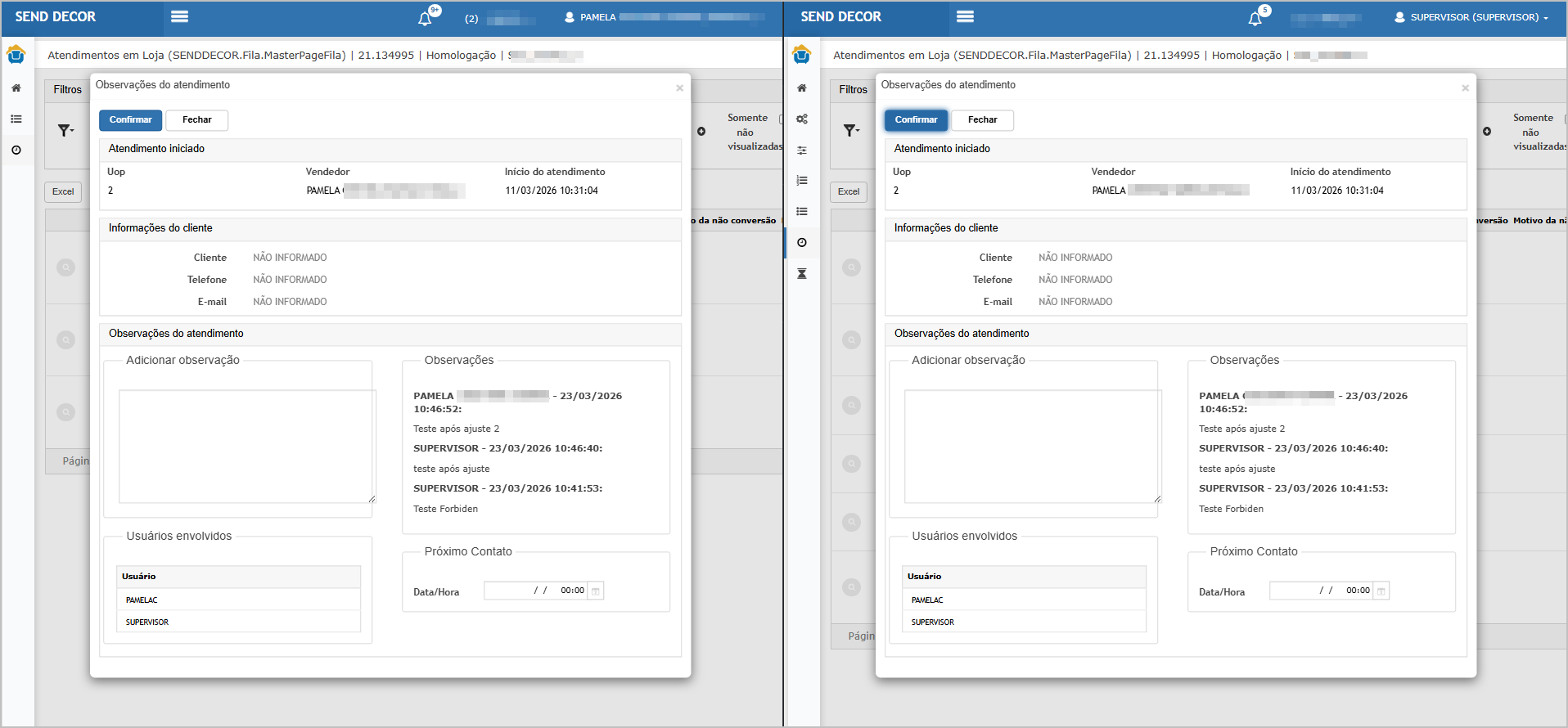The height and width of the screenshot is (728, 1568).
Task: Open the sliders icon in the supervisor sidebar
Action: 802,151
